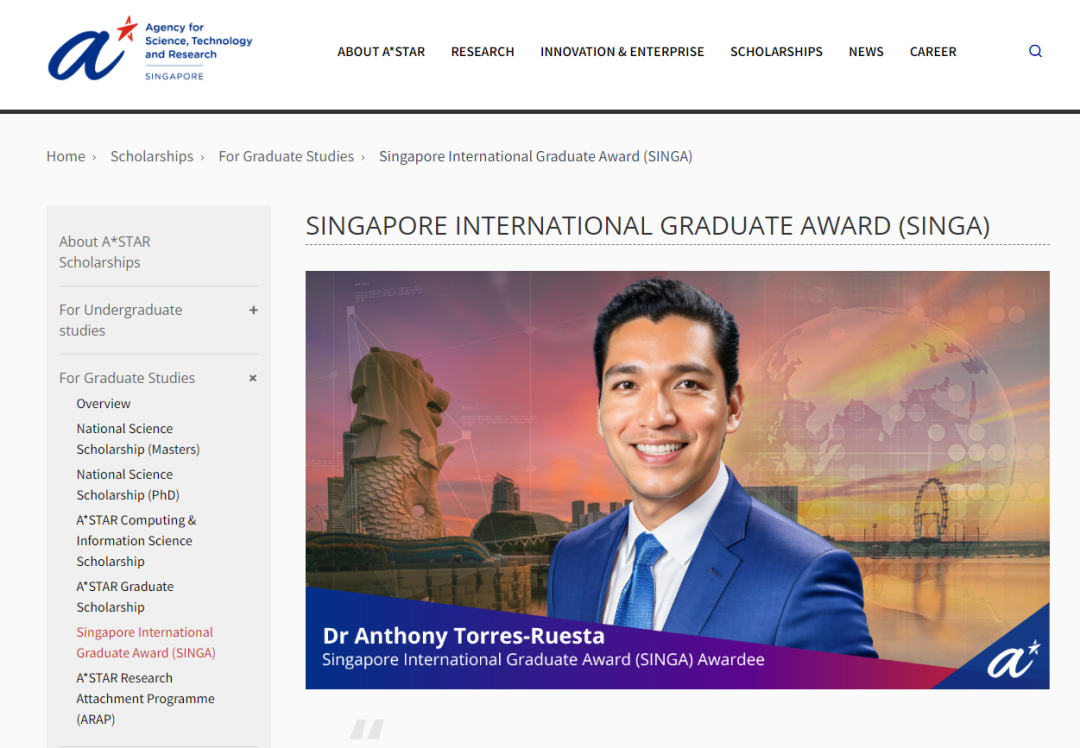Click the Dr Anthony Torres-Ruesta banner image
The image size is (1080, 748).
tap(677, 480)
